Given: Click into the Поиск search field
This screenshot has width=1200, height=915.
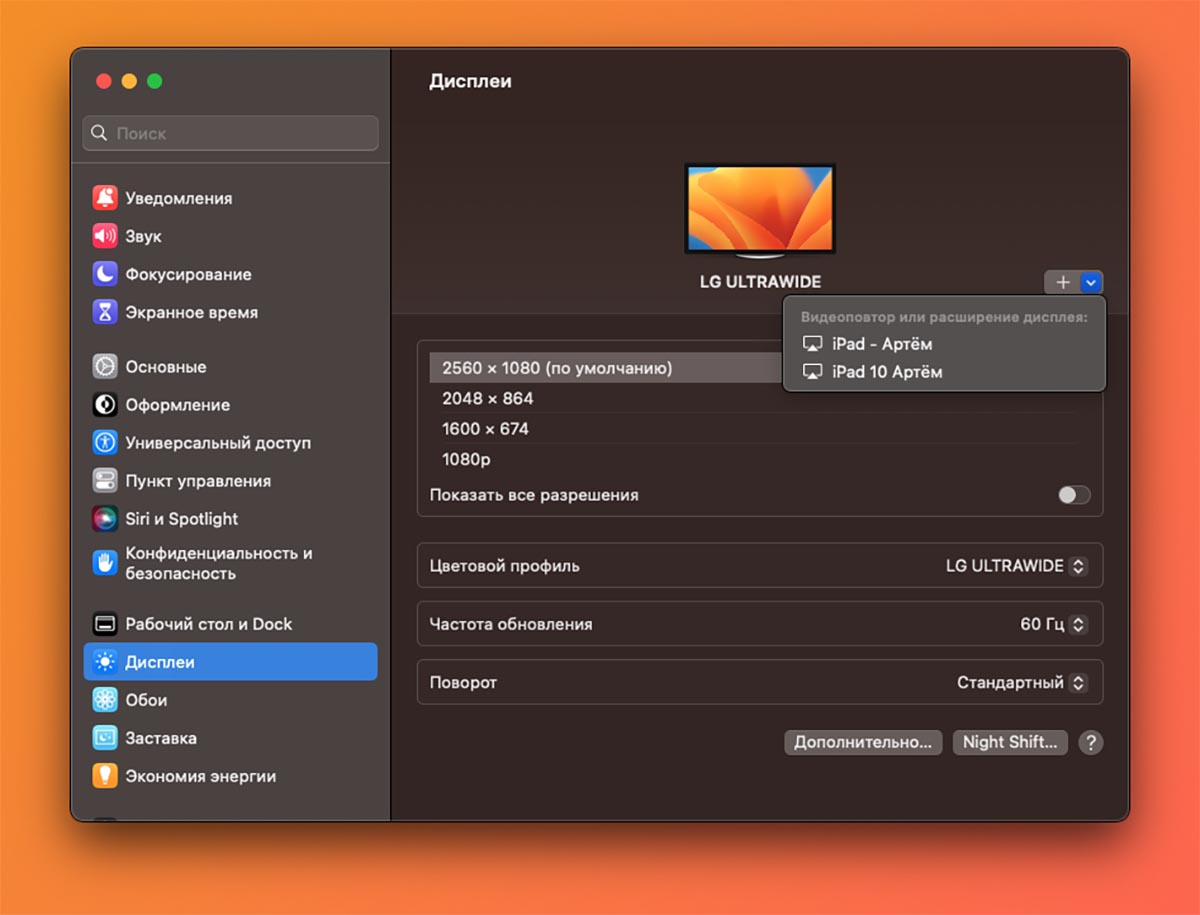Looking at the screenshot, I should point(230,133).
